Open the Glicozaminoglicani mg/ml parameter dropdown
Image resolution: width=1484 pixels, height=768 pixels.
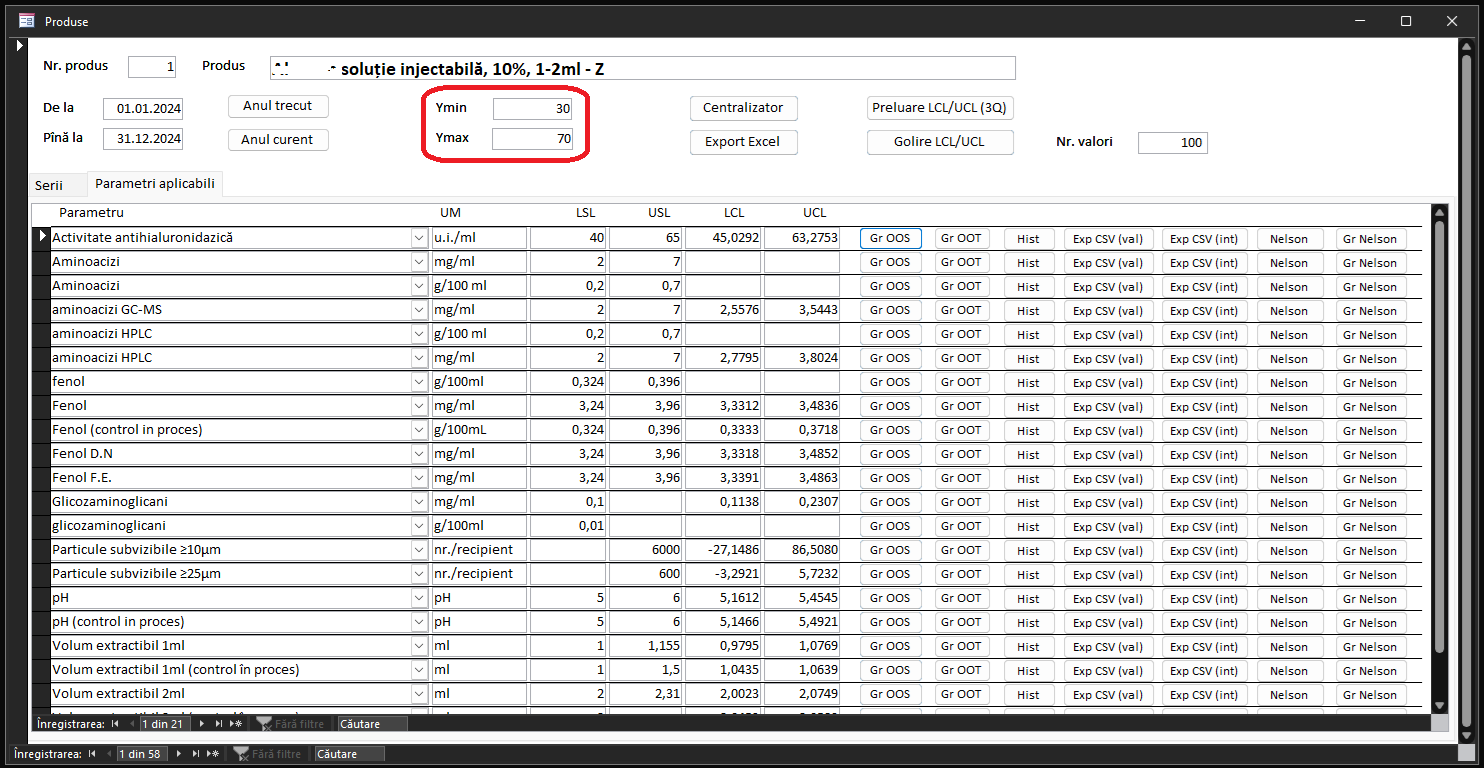pos(418,502)
